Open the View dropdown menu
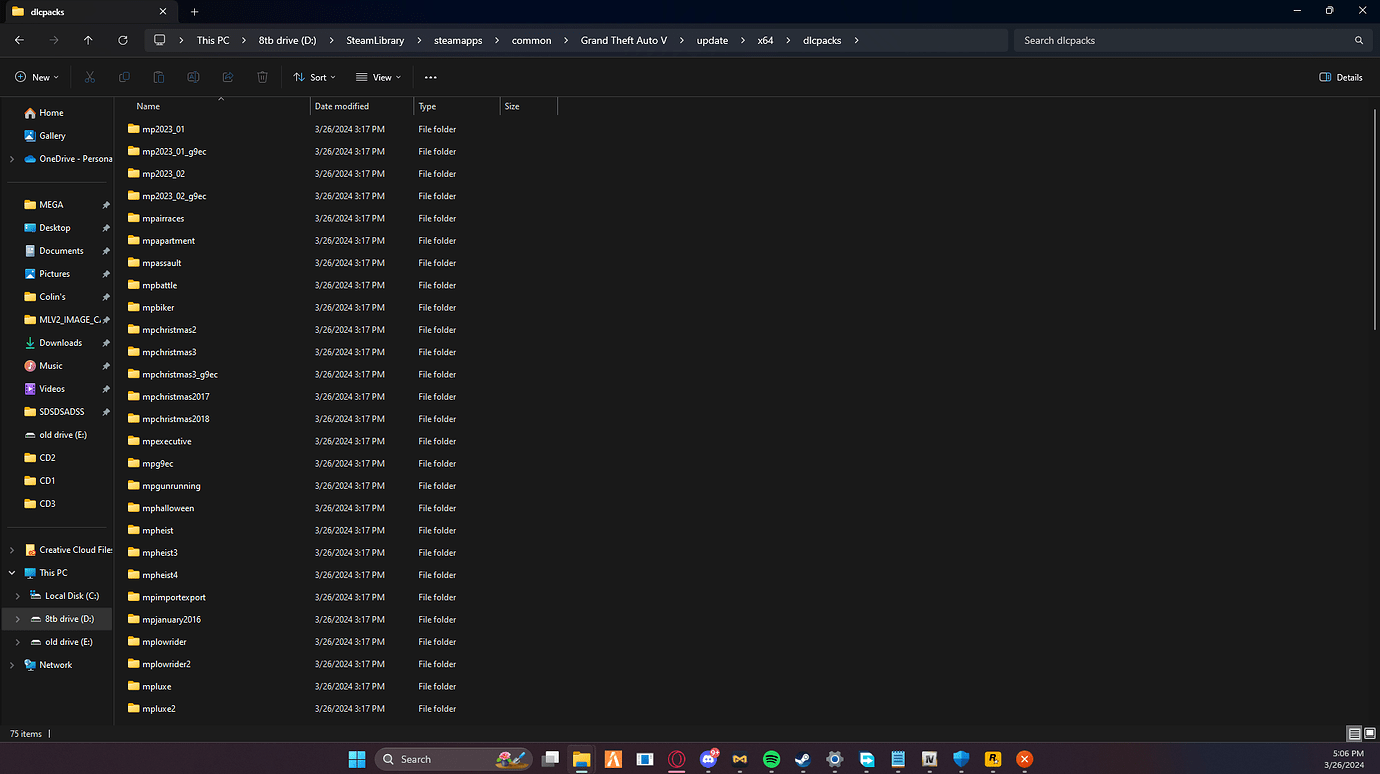Screen dimensions: 1380x774 (378, 77)
